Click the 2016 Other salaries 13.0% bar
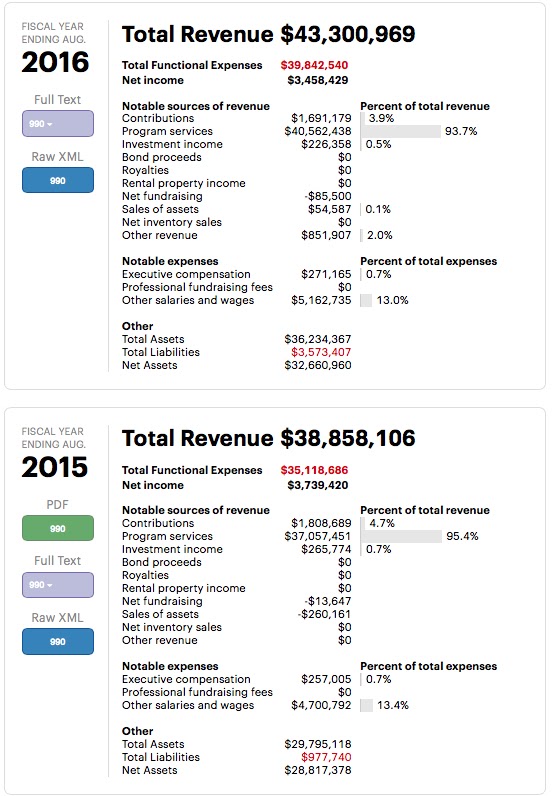This screenshot has height=796, width=552. [366, 301]
